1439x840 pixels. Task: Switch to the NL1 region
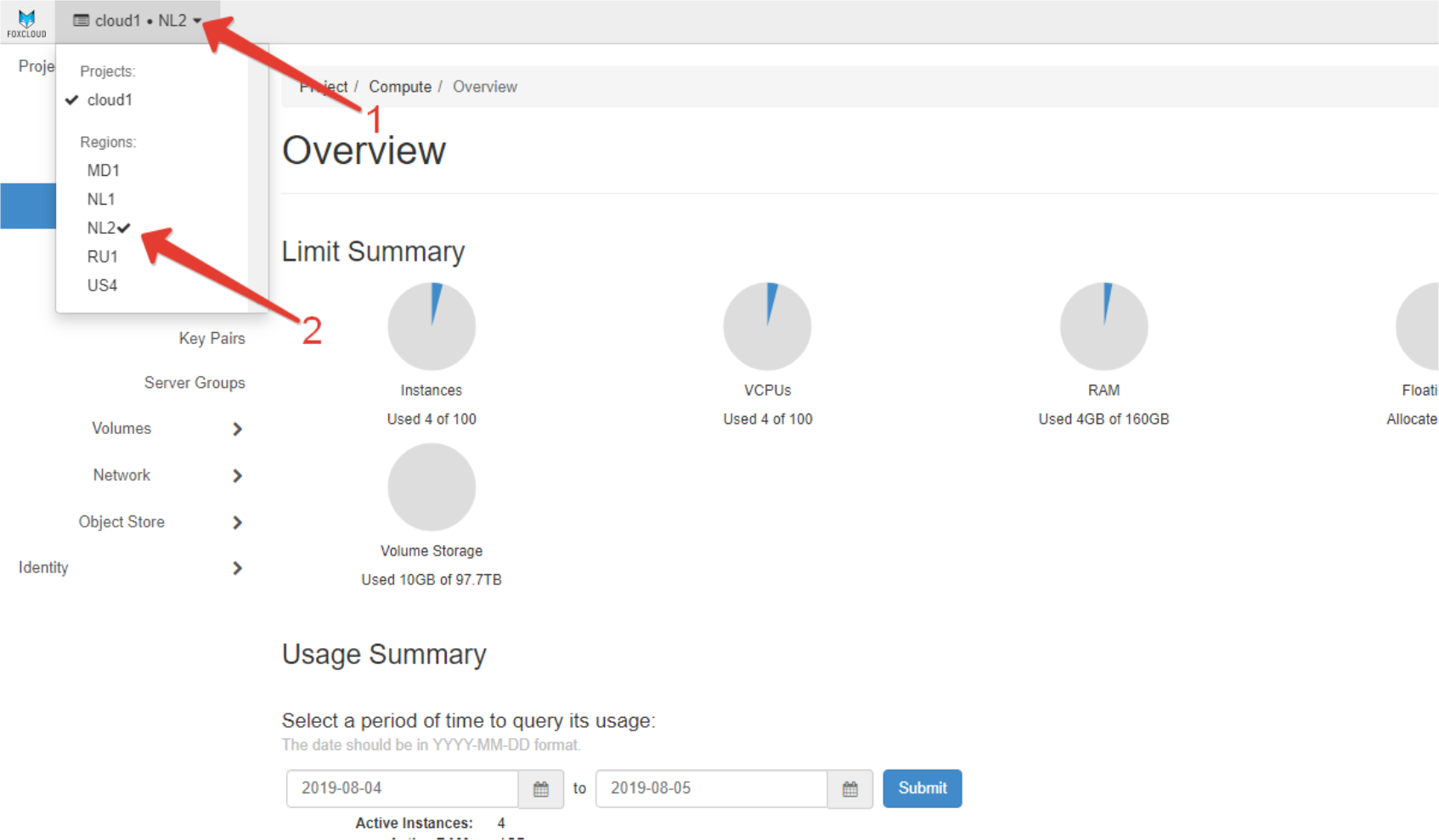(x=101, y=200)
